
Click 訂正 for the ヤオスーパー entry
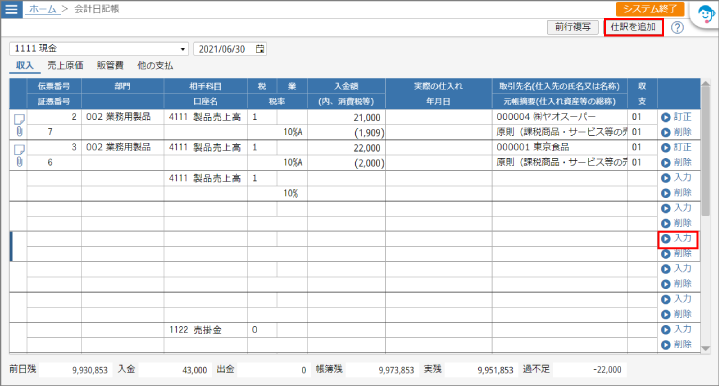(677, 117)
